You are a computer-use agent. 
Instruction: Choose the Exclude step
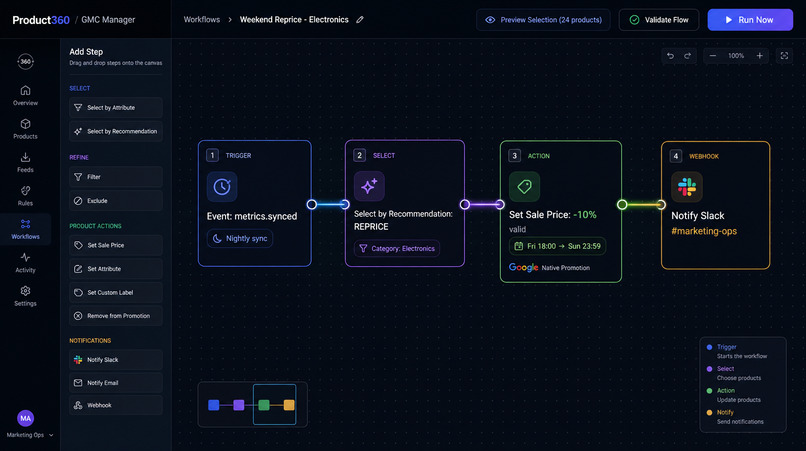click(x=116, y=201)
